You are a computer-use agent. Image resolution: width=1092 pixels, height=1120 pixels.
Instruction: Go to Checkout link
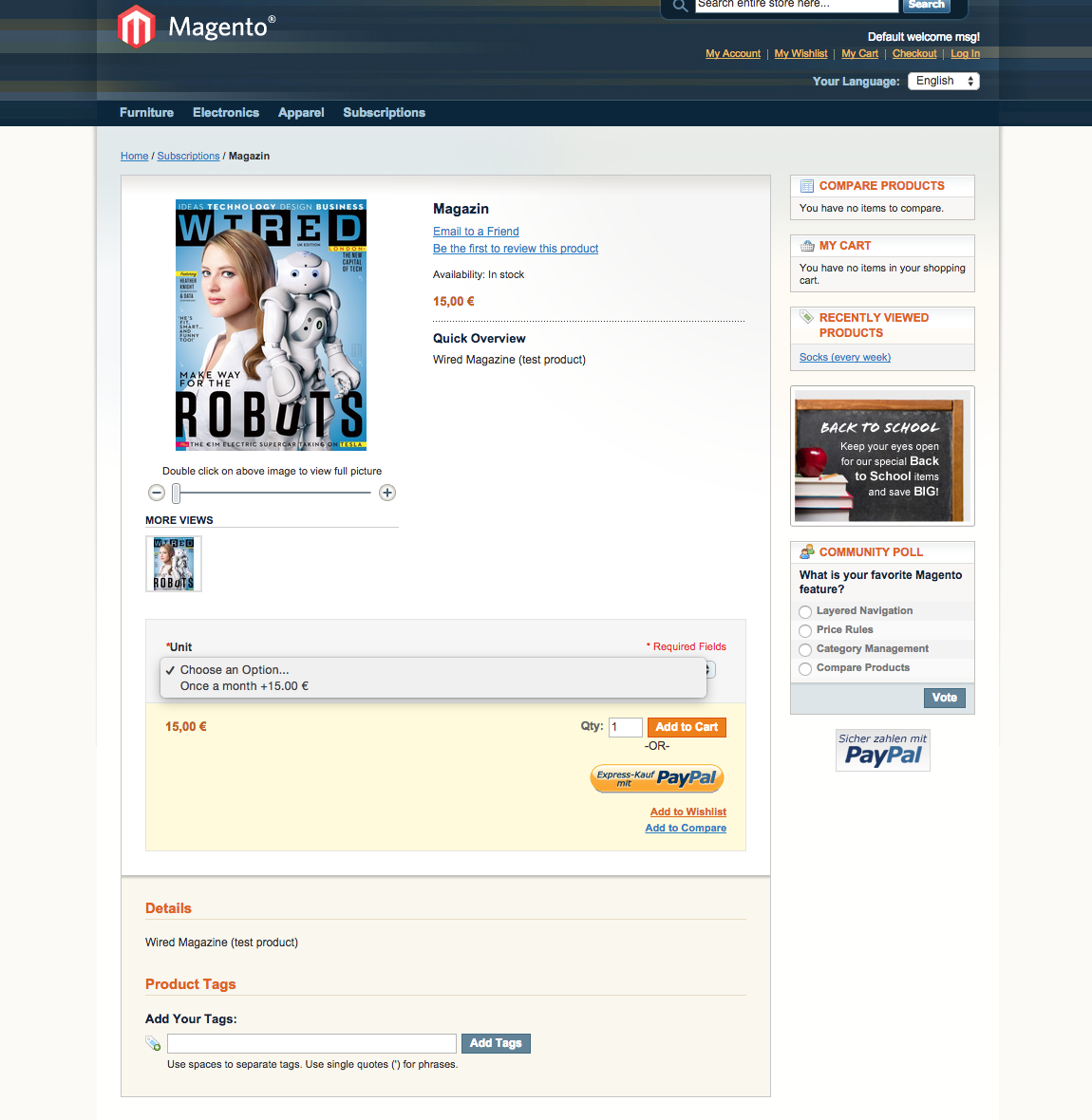[x=914, y=53]
